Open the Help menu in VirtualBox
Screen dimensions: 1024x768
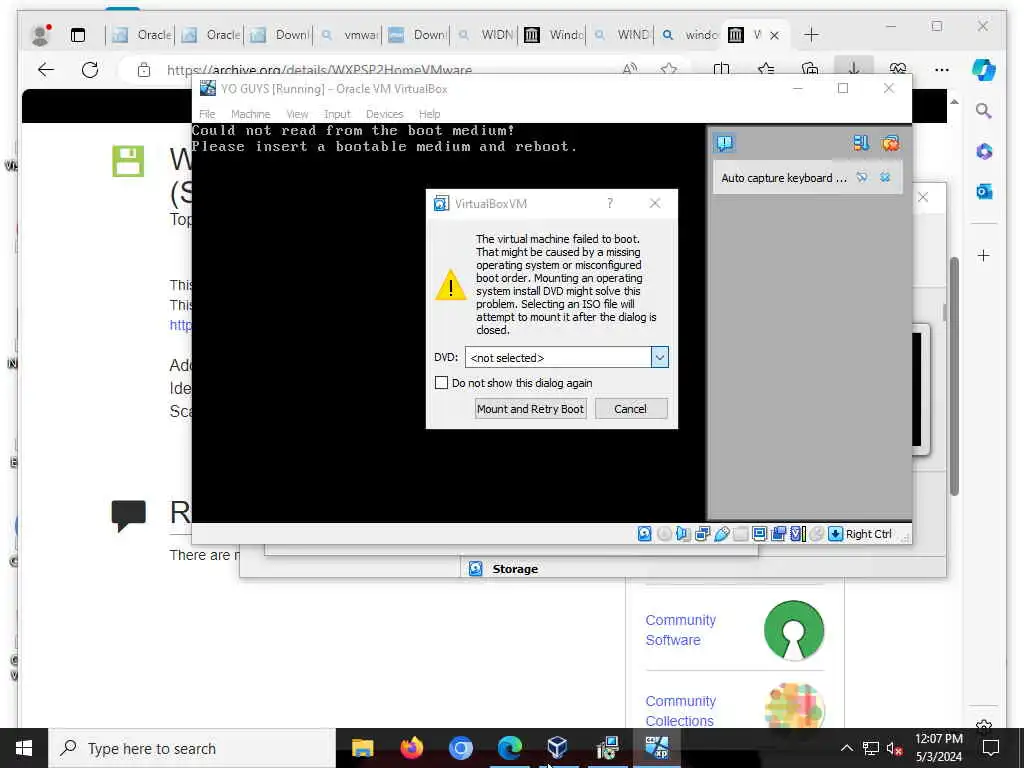tap(429, 114)
